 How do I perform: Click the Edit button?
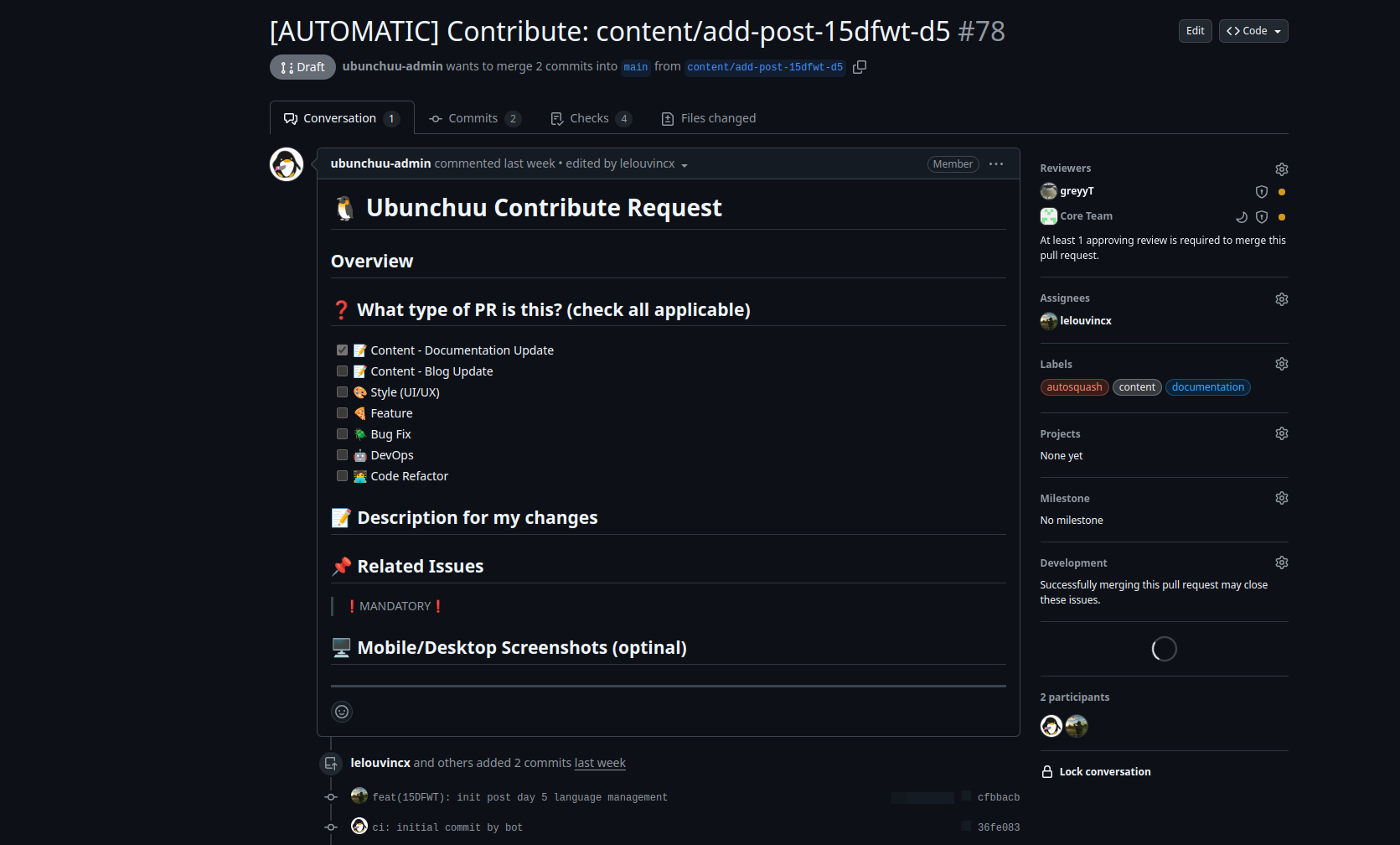coord(1195,30)
